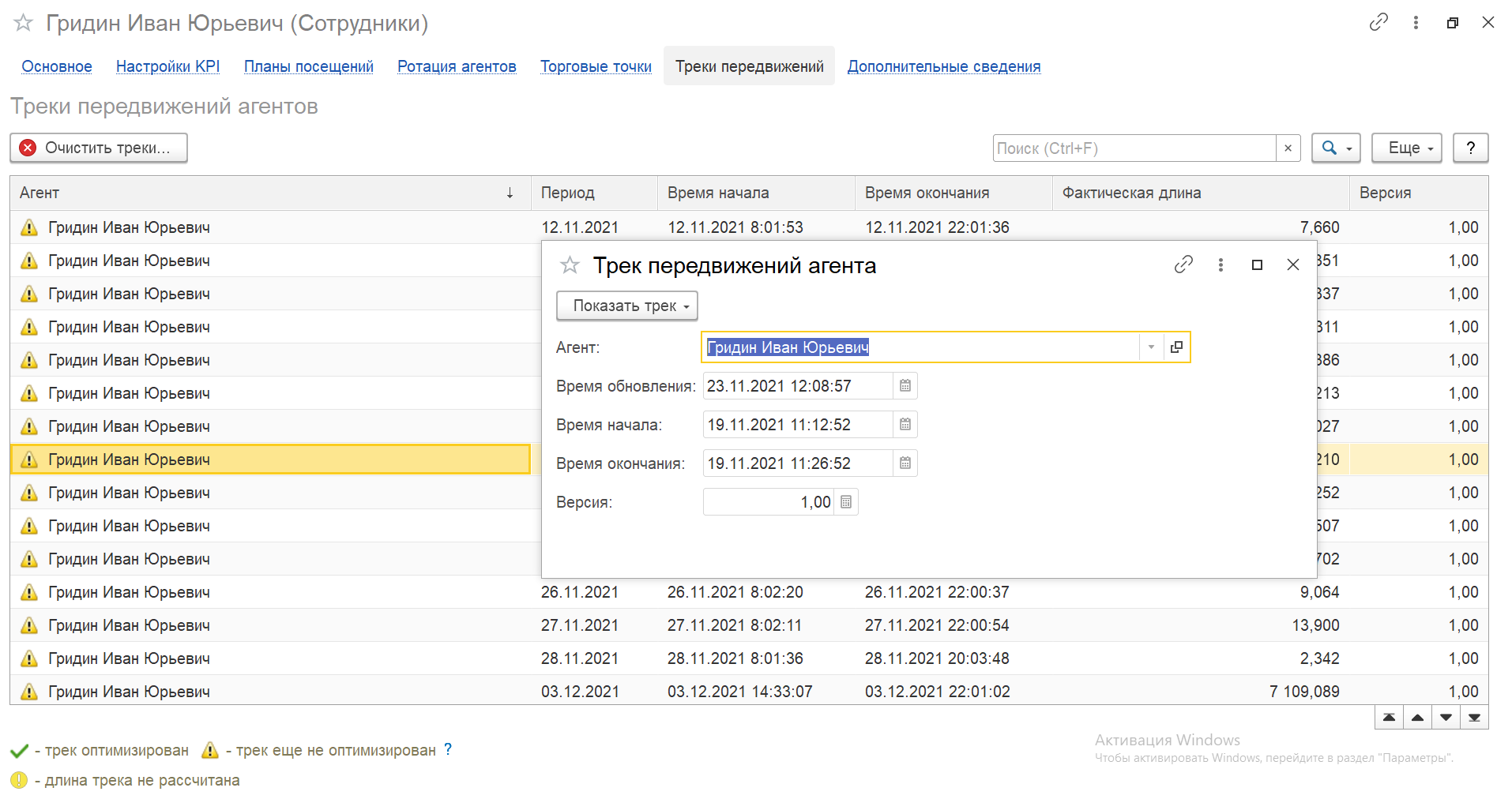Open the magnifier search options dropdown
1512x799 pixels.
(x=1336, y=148)
